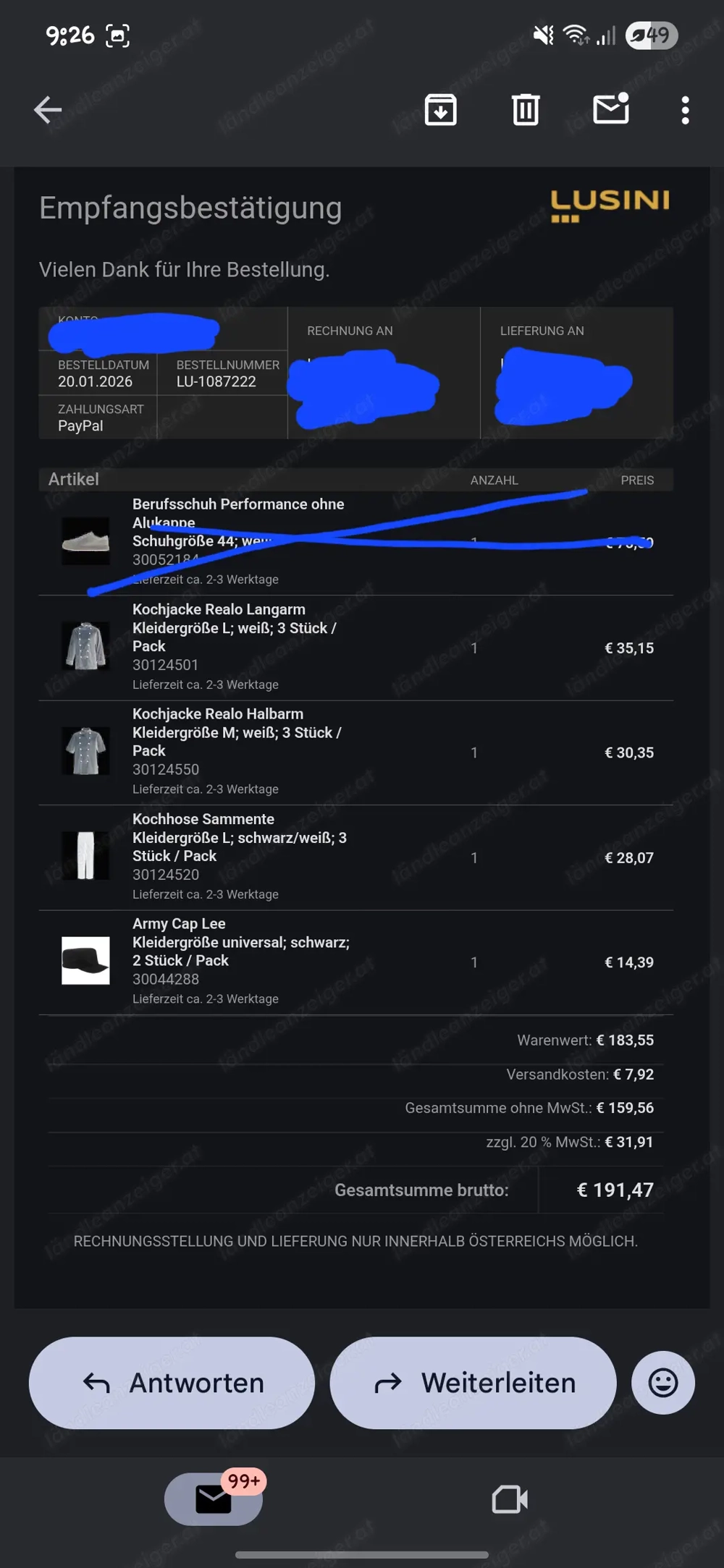Screen dimensions: 724x1568
Task: Tap the battery indicator in status bar
Action: [651, 35]
